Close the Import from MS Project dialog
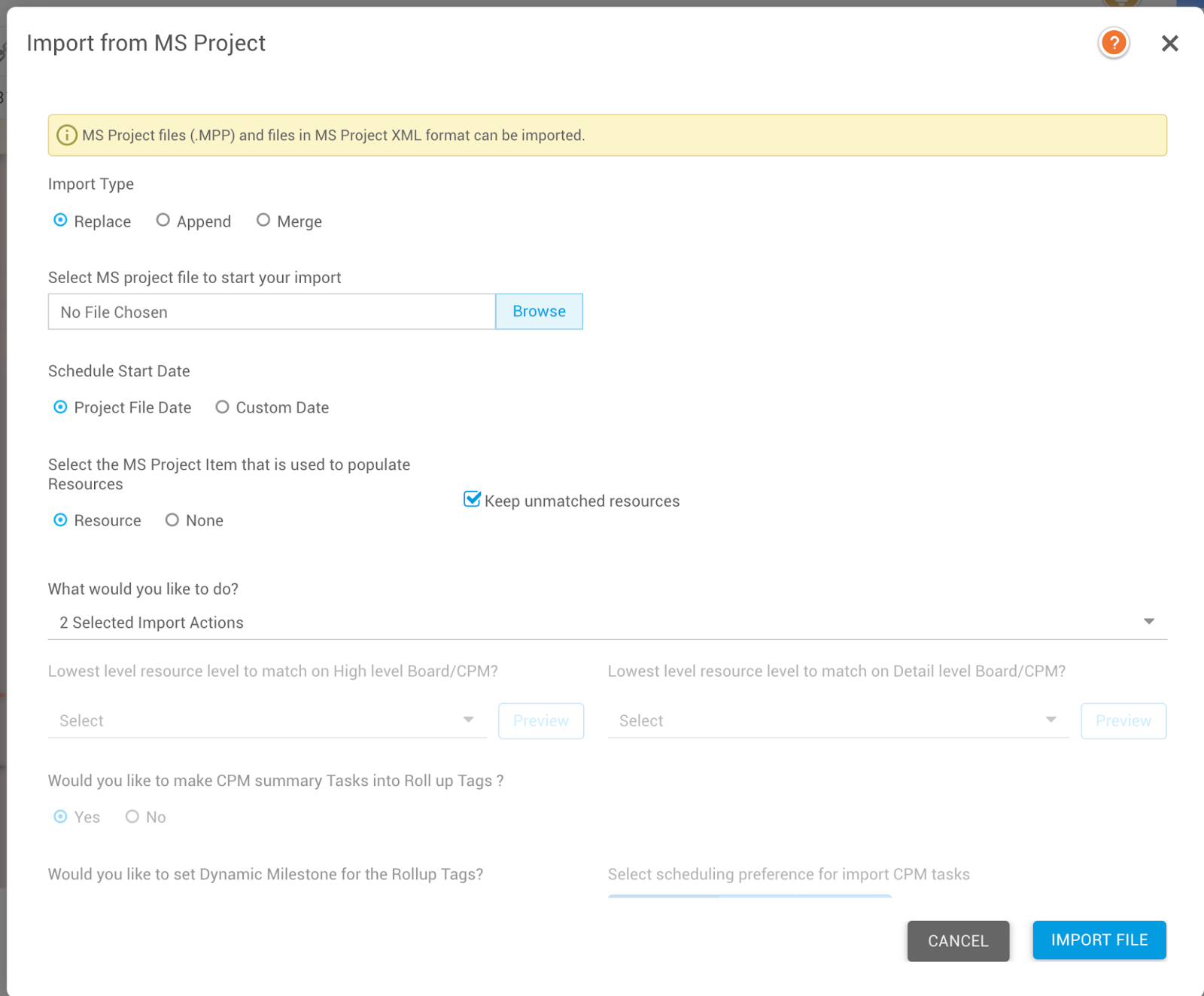The width and height of the screenshot is (1204, 996). point(1169,44)
